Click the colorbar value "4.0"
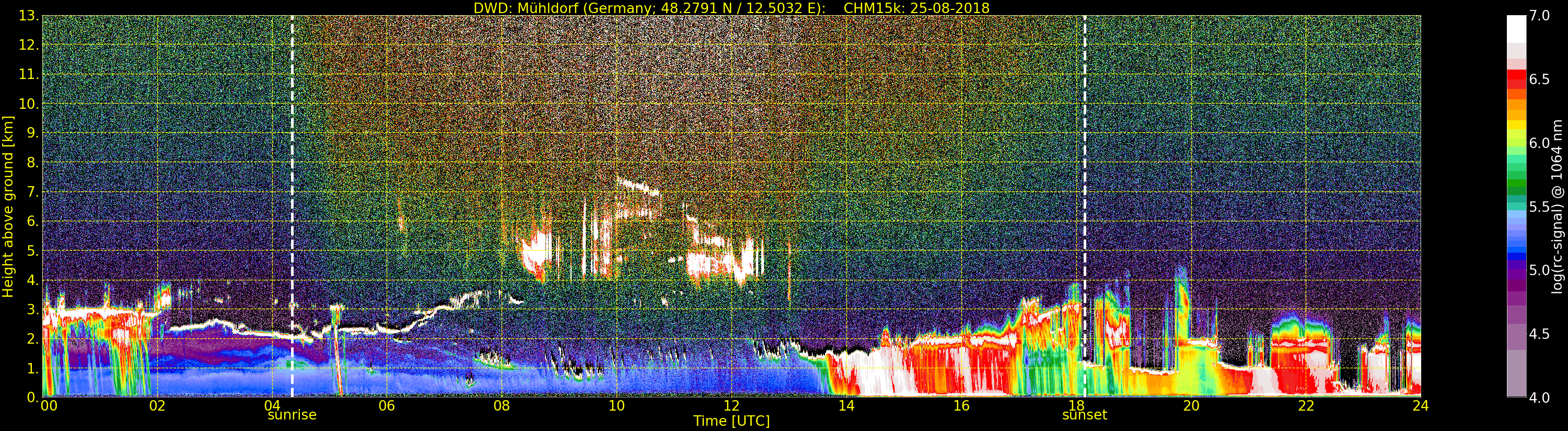1568x431 pixels. click(x=1539, y=398)
